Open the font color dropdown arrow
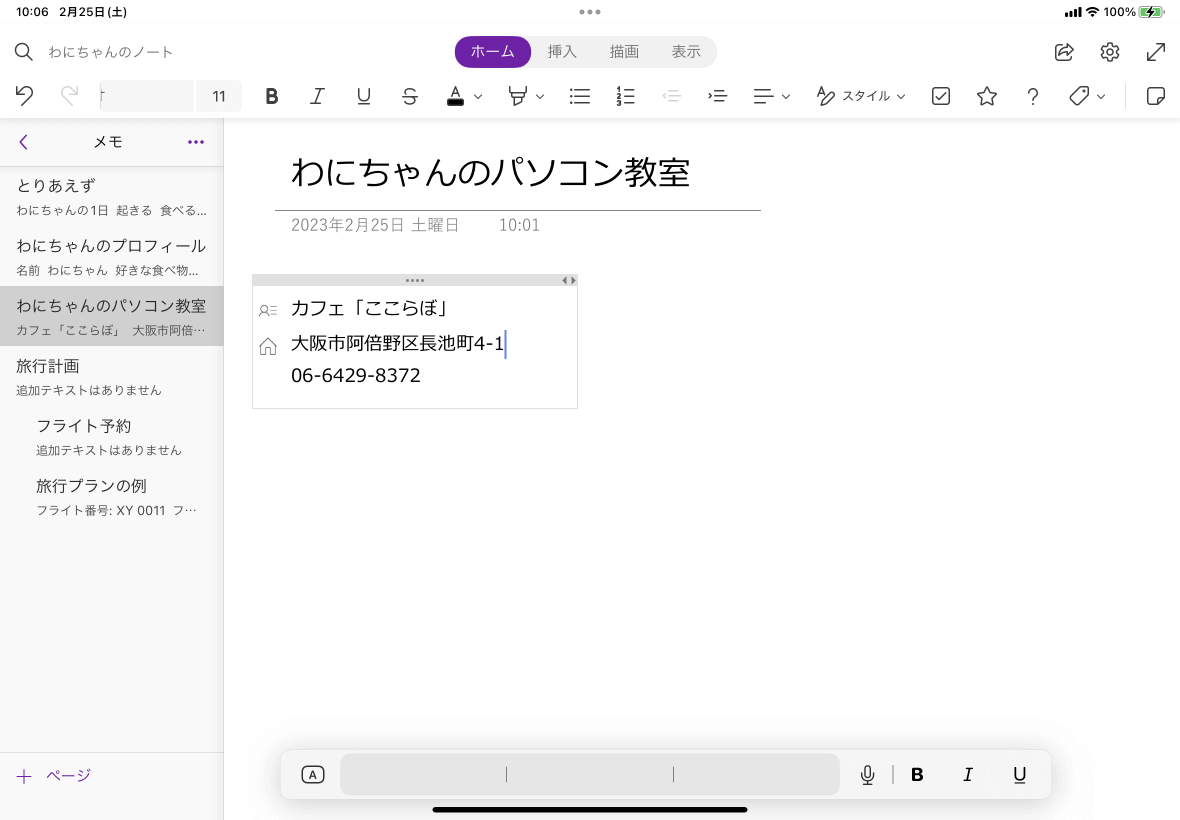Screen dimensions: 1180x820 (478, 96)
